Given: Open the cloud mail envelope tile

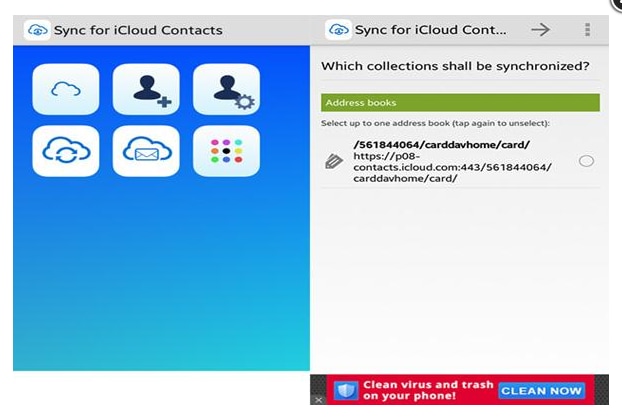Looking at the screenshot, I should [x=146, y=151].
